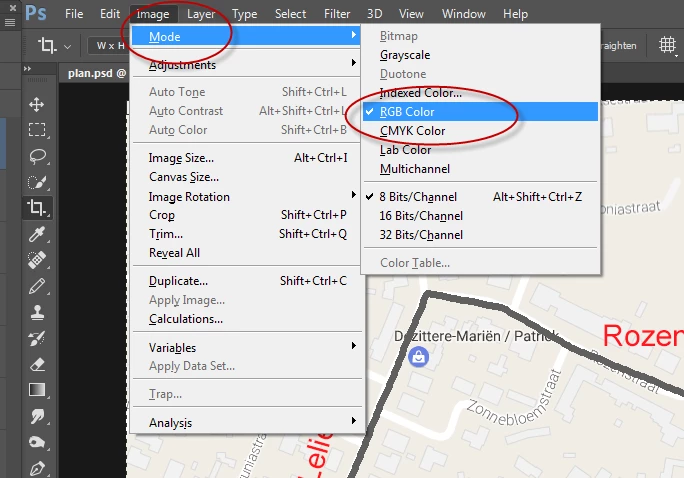Screen dimensions: 684x478
Task: Open the W x H ratio dropdown
Action: point(109,45)
